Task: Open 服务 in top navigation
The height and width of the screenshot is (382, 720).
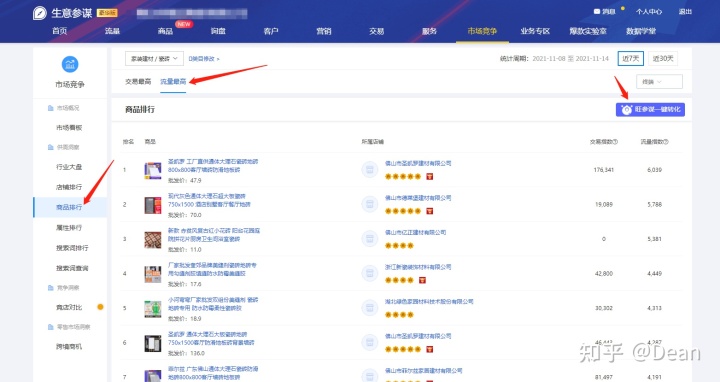Action: click(x=429, y=31)
